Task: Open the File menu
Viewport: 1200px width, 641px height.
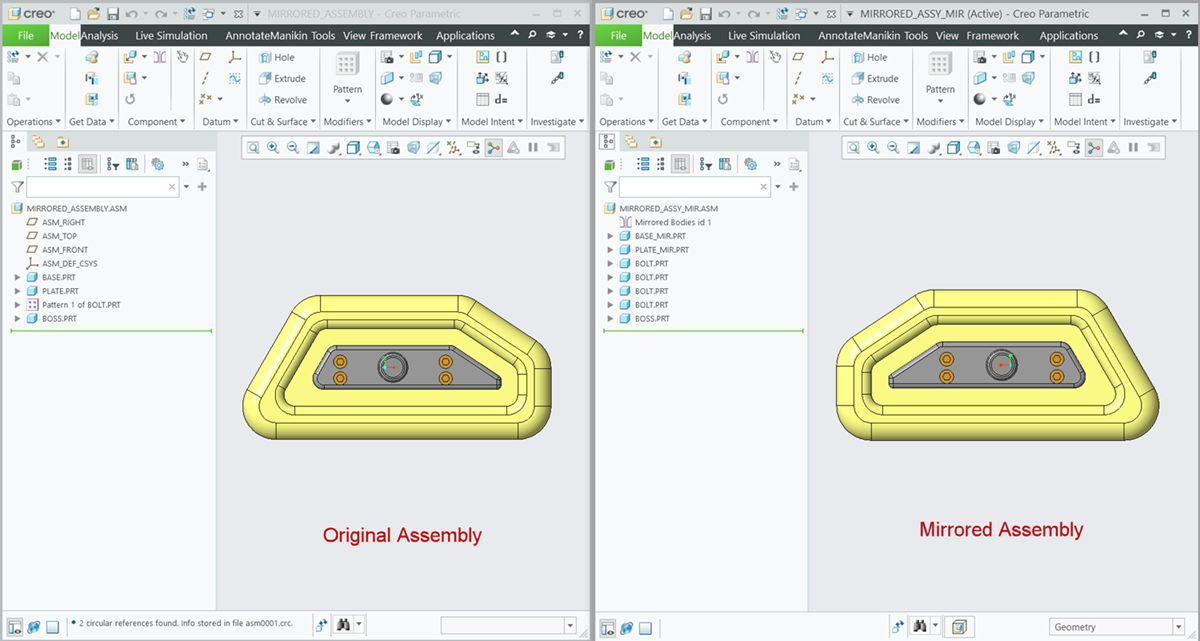Action: coord(25,35)
